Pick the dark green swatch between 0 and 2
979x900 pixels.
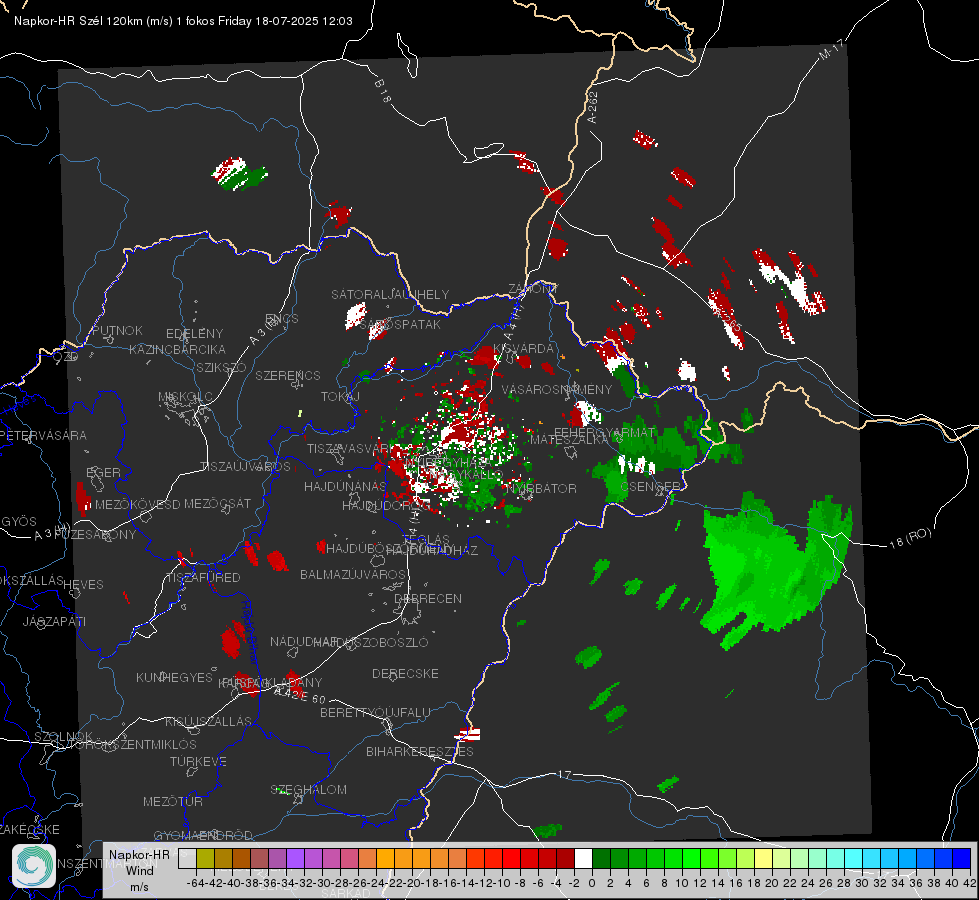(601, 858)
